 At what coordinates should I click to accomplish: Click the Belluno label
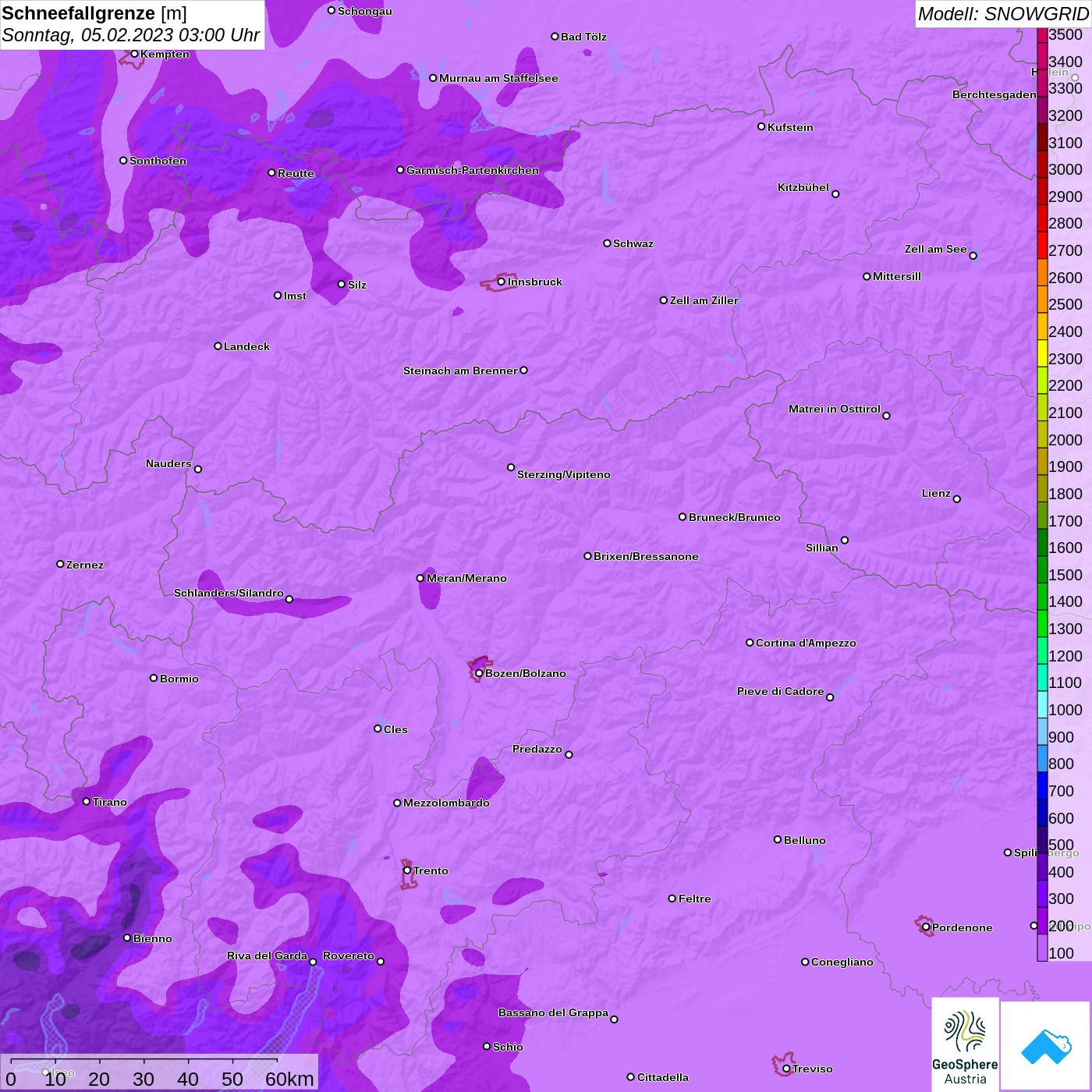pos(805,840)
